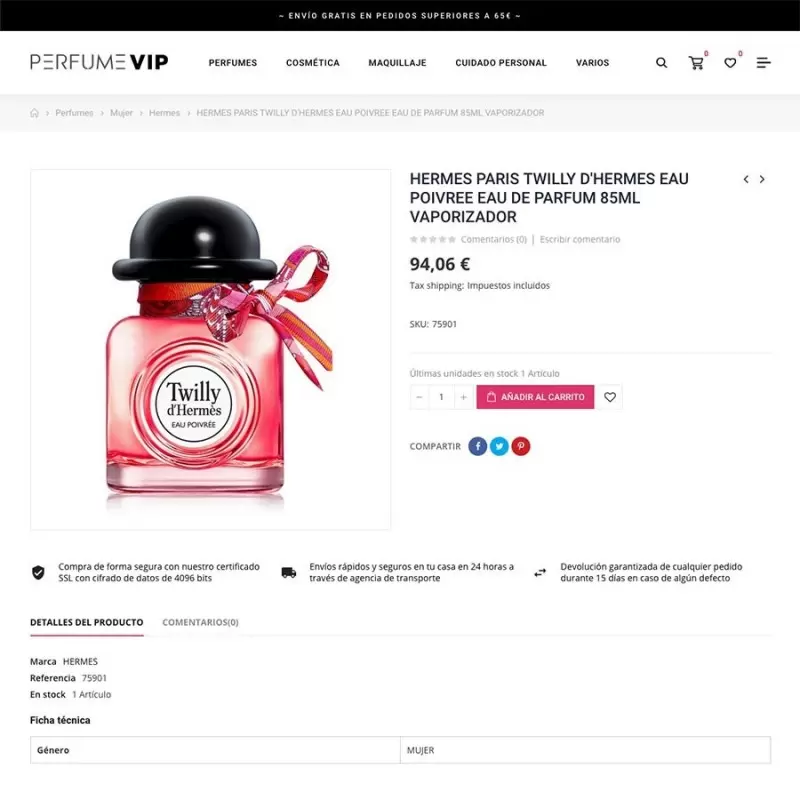Open the hamburger side menu icon
The width and height of the screenshot is (800, 800).
(x=763, y=63)
